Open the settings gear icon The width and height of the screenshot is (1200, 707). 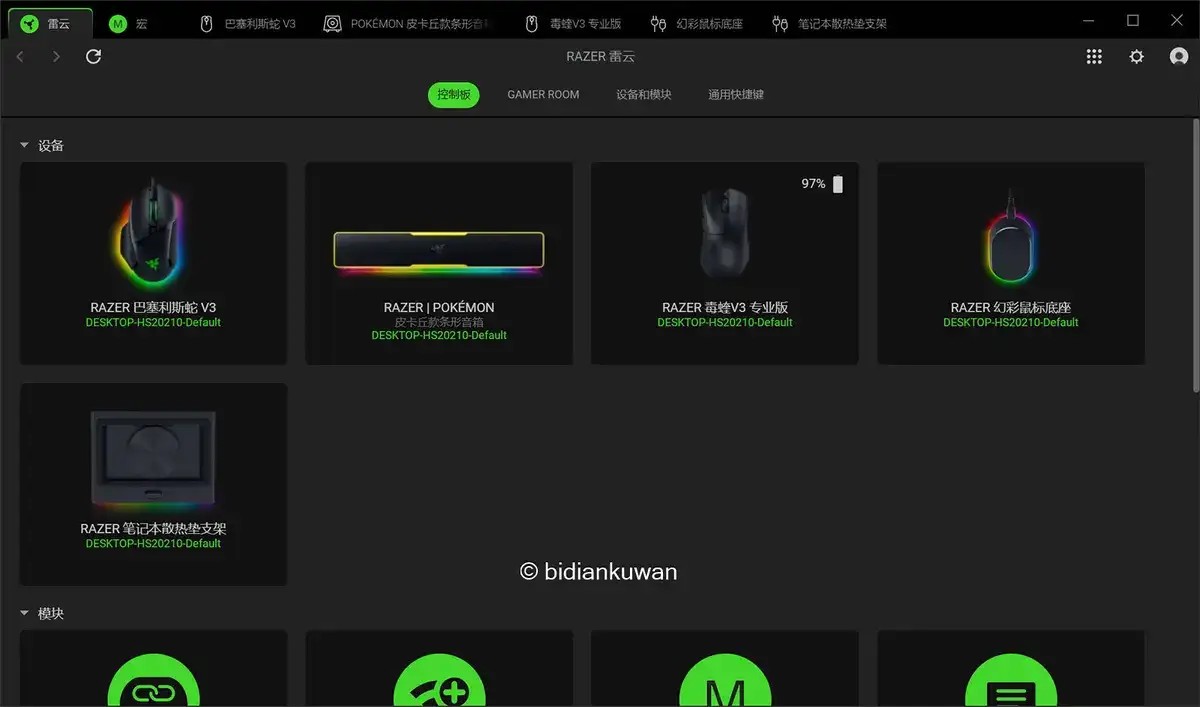coord(1137,57)
